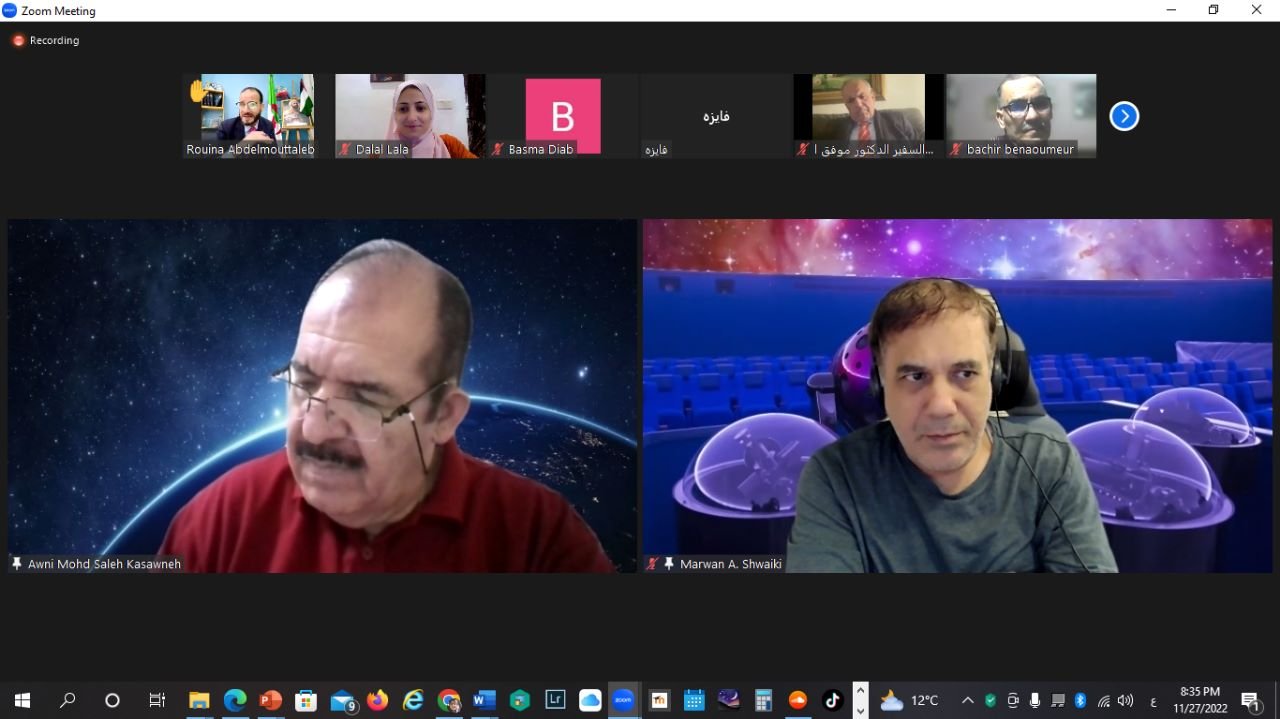Launch Internet Explorer from the taskbar

click(x=413, y=700)
